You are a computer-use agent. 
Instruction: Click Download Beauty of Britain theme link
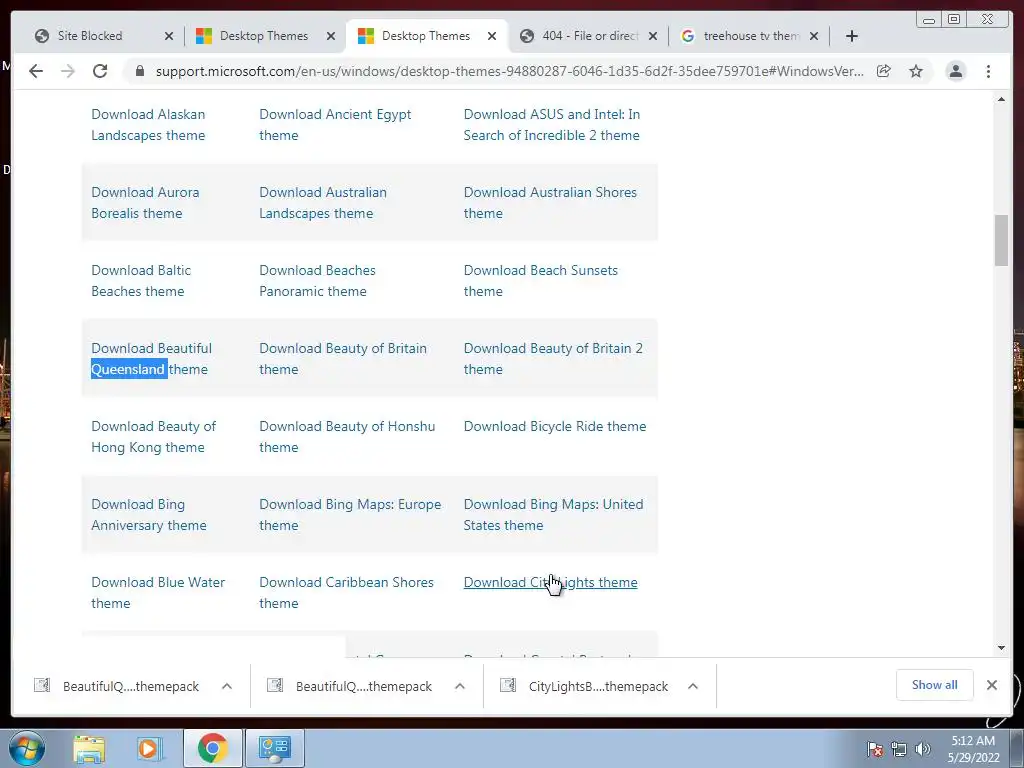coord(343,359)
